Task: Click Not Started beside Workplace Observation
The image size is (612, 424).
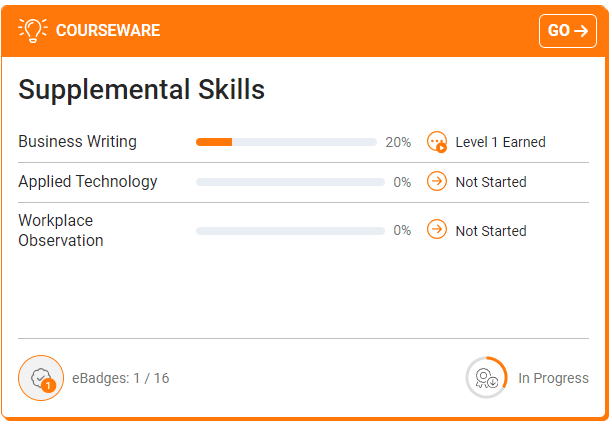Action: (x=491, y=231)
